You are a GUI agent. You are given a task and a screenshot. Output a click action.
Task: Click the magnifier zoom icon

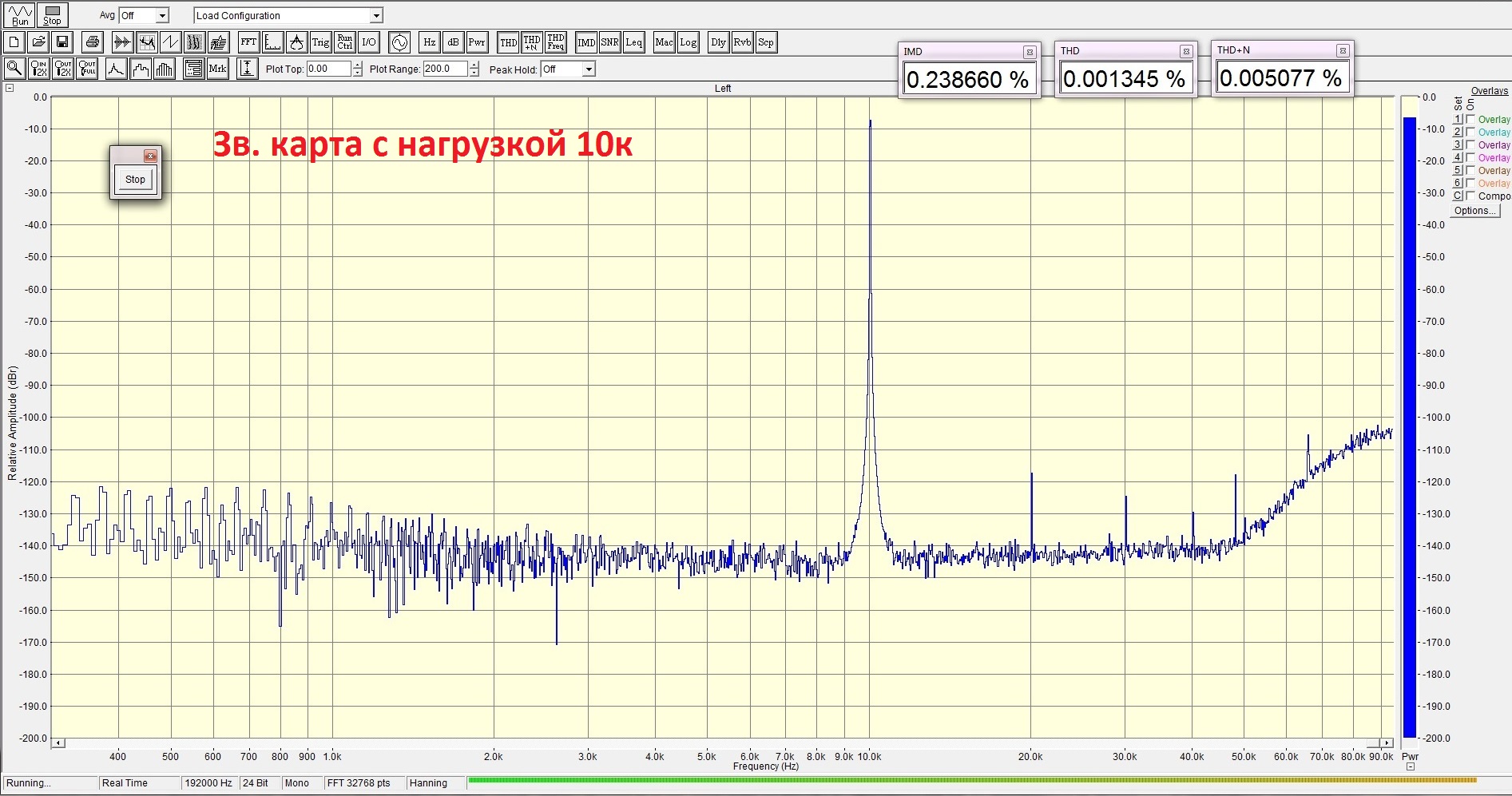coord(14,69)
